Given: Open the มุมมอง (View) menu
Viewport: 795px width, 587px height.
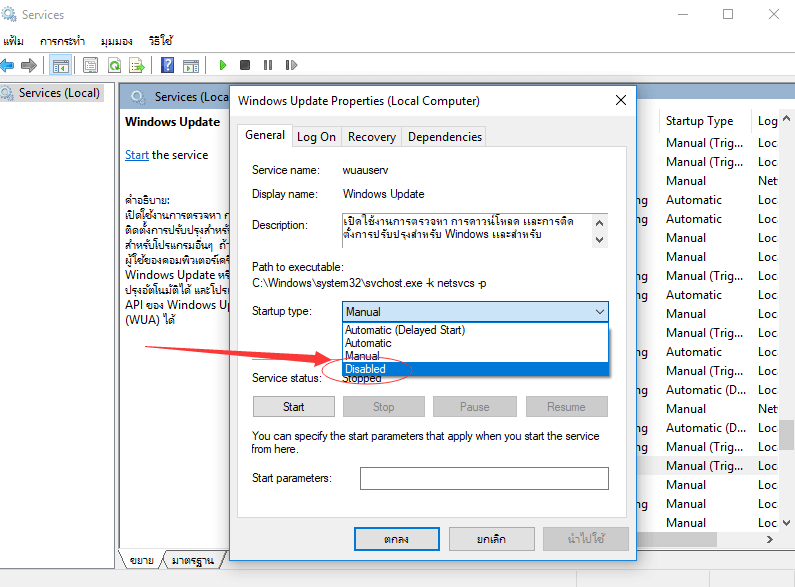Looking at the screenshot, I should click(x=117, y=41).
